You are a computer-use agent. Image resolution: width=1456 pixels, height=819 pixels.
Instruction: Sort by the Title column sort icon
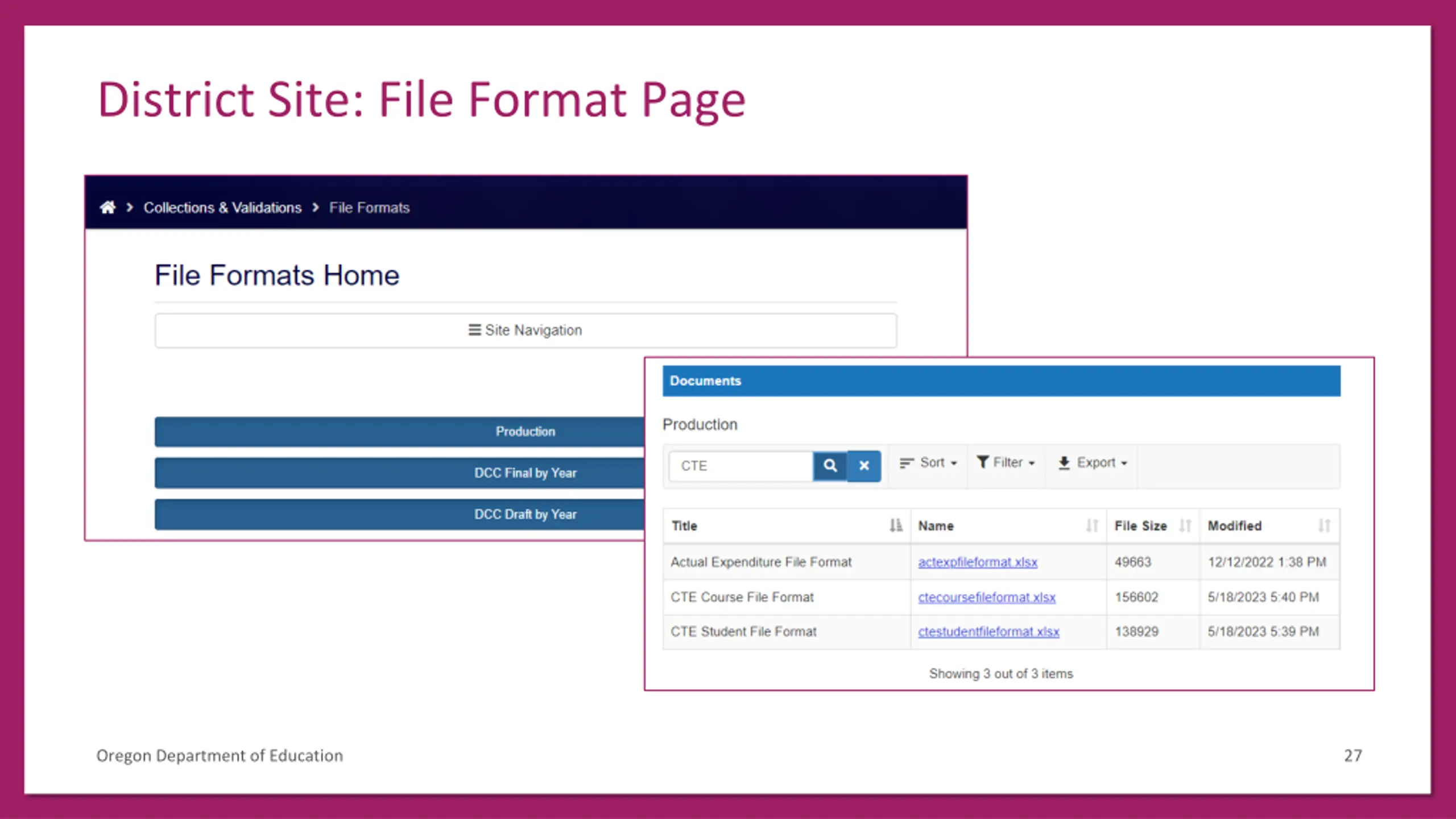click(896, 526)
